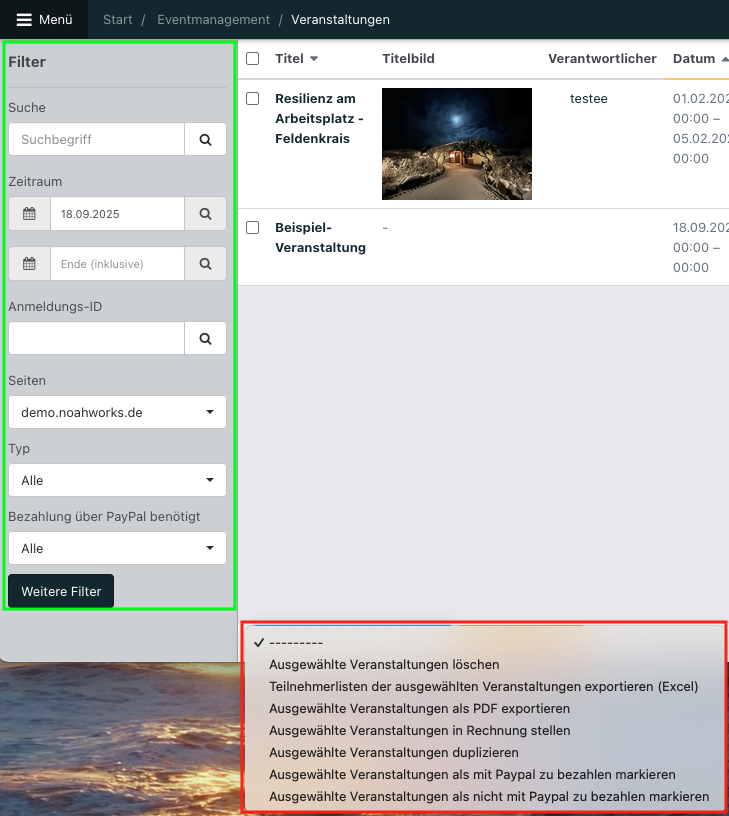729x816 pixels.
Task: Click the Verantwortlicher column header
Action: (x=602, y=59)
